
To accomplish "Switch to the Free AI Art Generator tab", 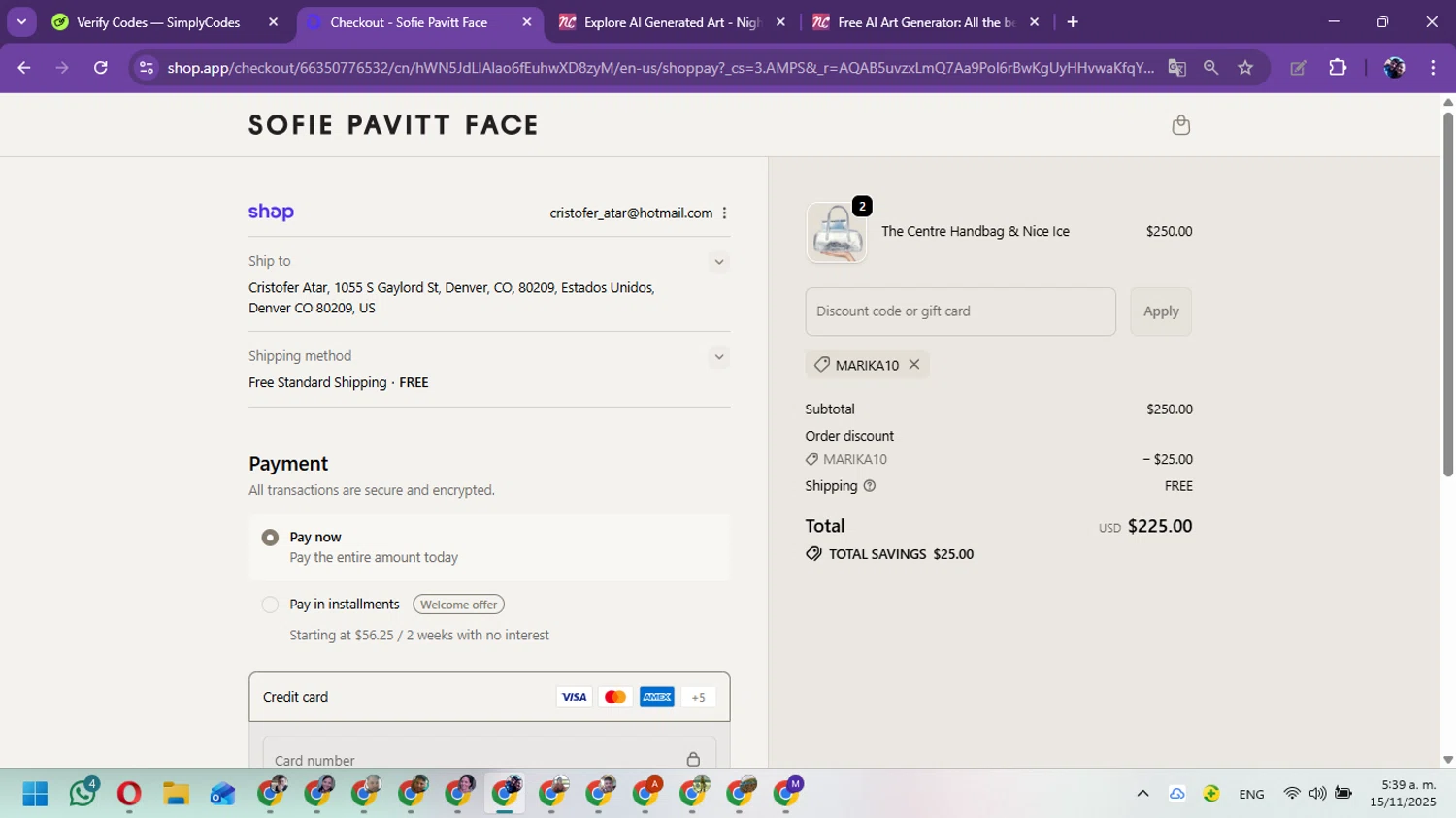I will click(926, 21).
